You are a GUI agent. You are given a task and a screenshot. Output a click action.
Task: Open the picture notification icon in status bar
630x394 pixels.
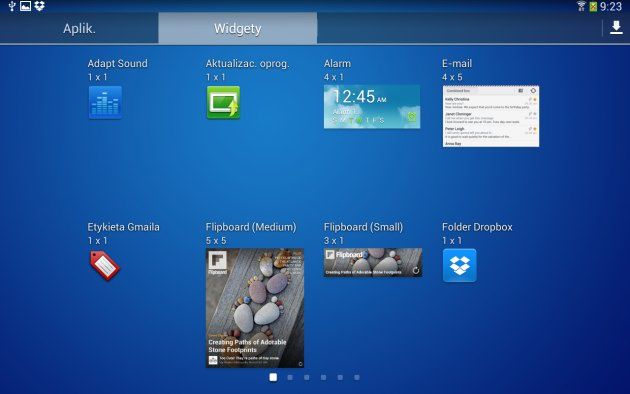click(x=25, y=6)
